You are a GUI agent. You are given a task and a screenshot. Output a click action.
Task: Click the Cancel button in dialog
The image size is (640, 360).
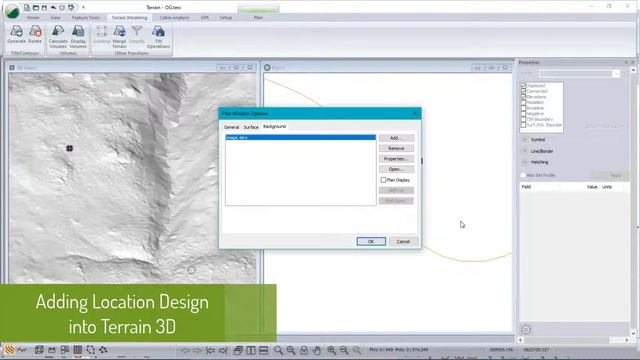[403, 242]
